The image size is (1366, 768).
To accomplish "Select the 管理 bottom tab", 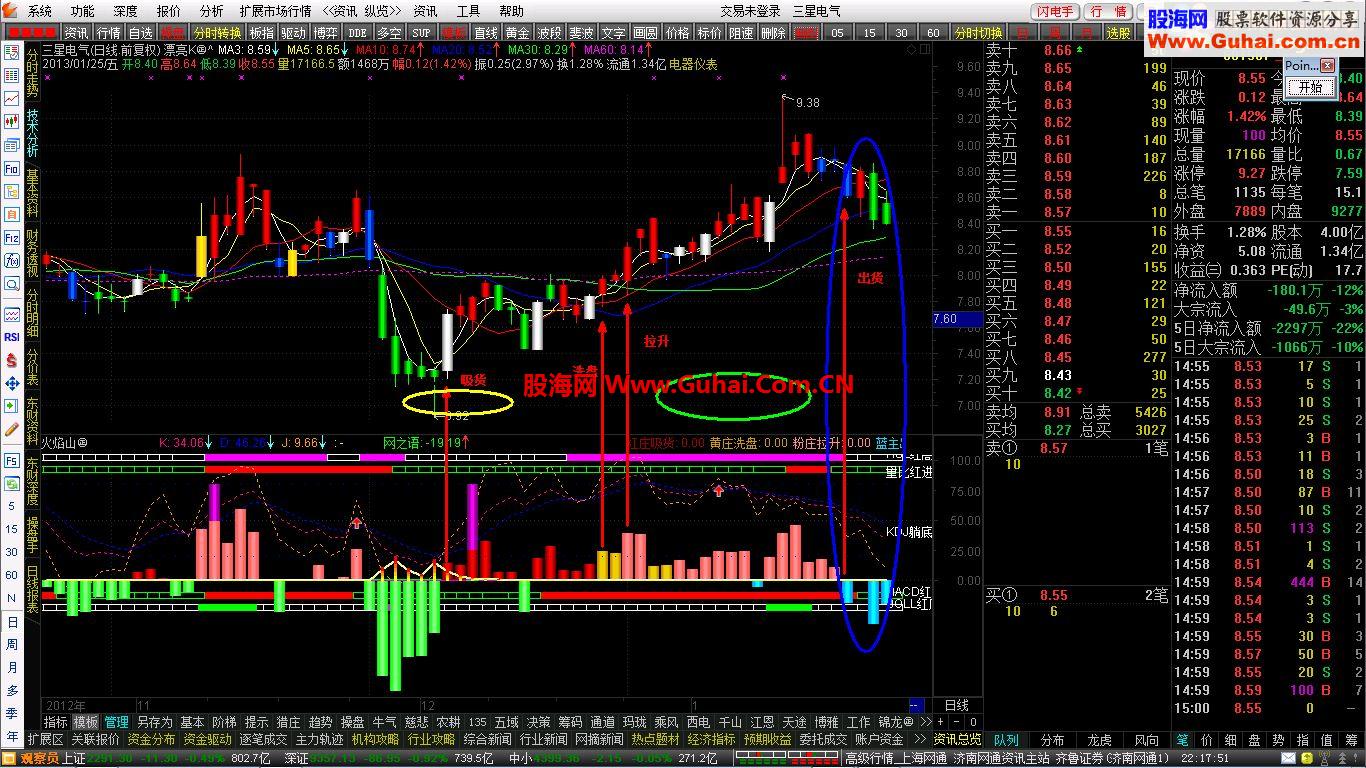I will tap(117, 722).
